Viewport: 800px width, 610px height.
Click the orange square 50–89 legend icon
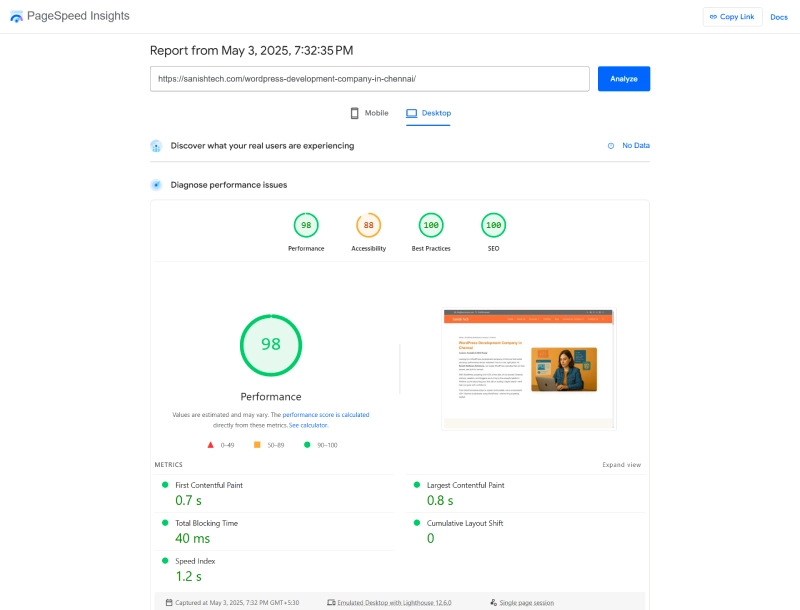coord(257,445)
